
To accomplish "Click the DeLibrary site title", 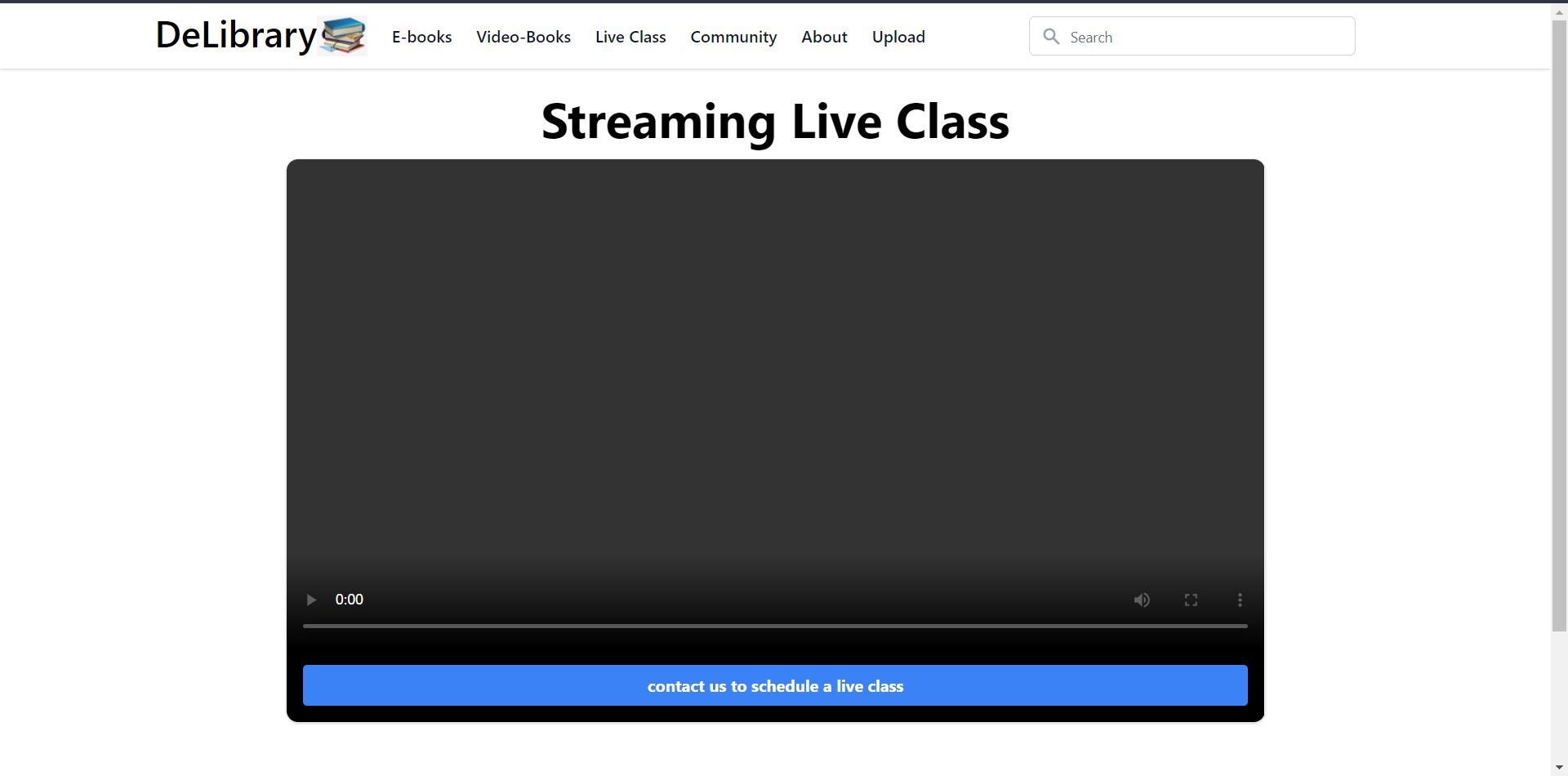I will pos(236,35).
